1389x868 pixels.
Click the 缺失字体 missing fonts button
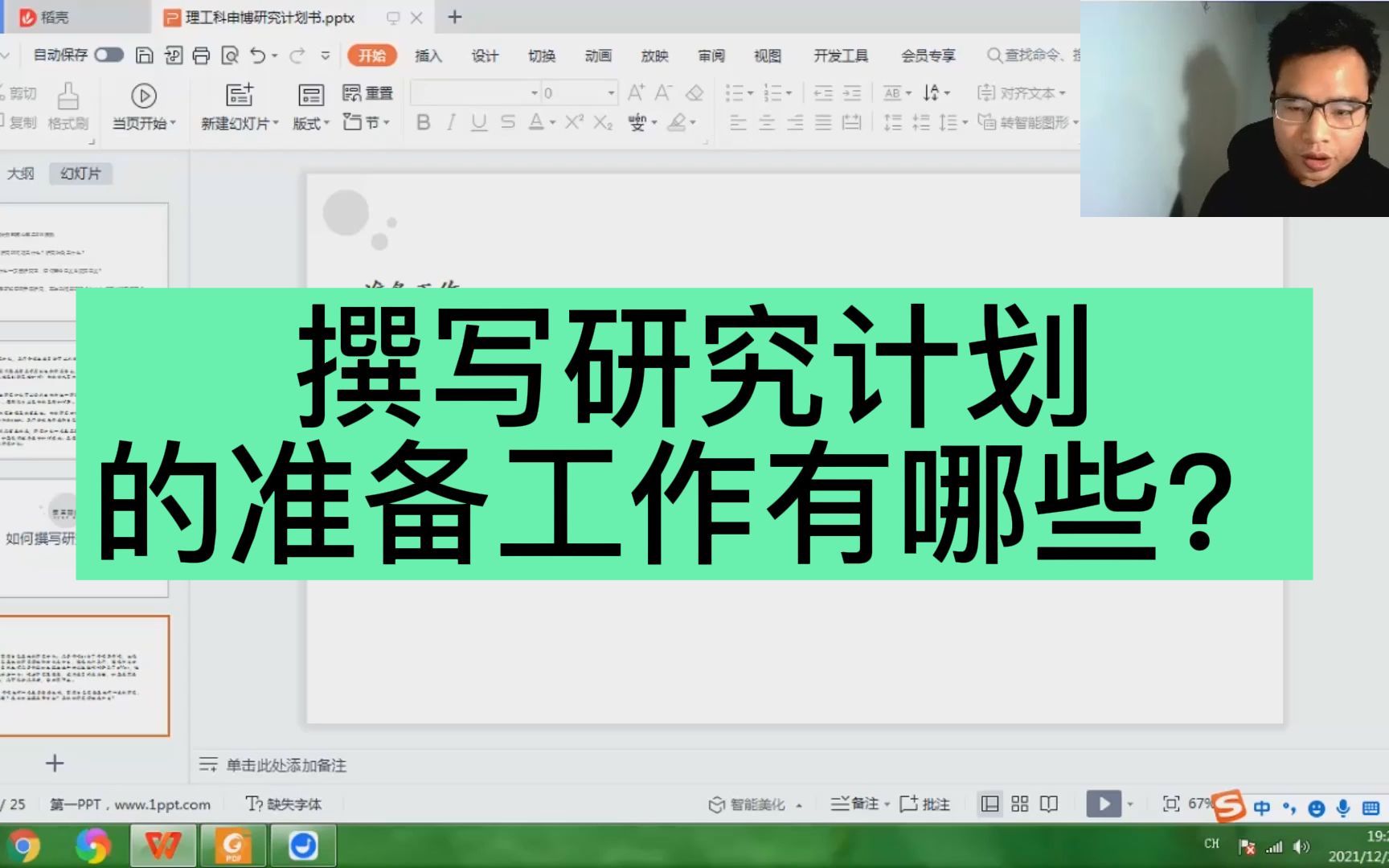pos(285,803)
